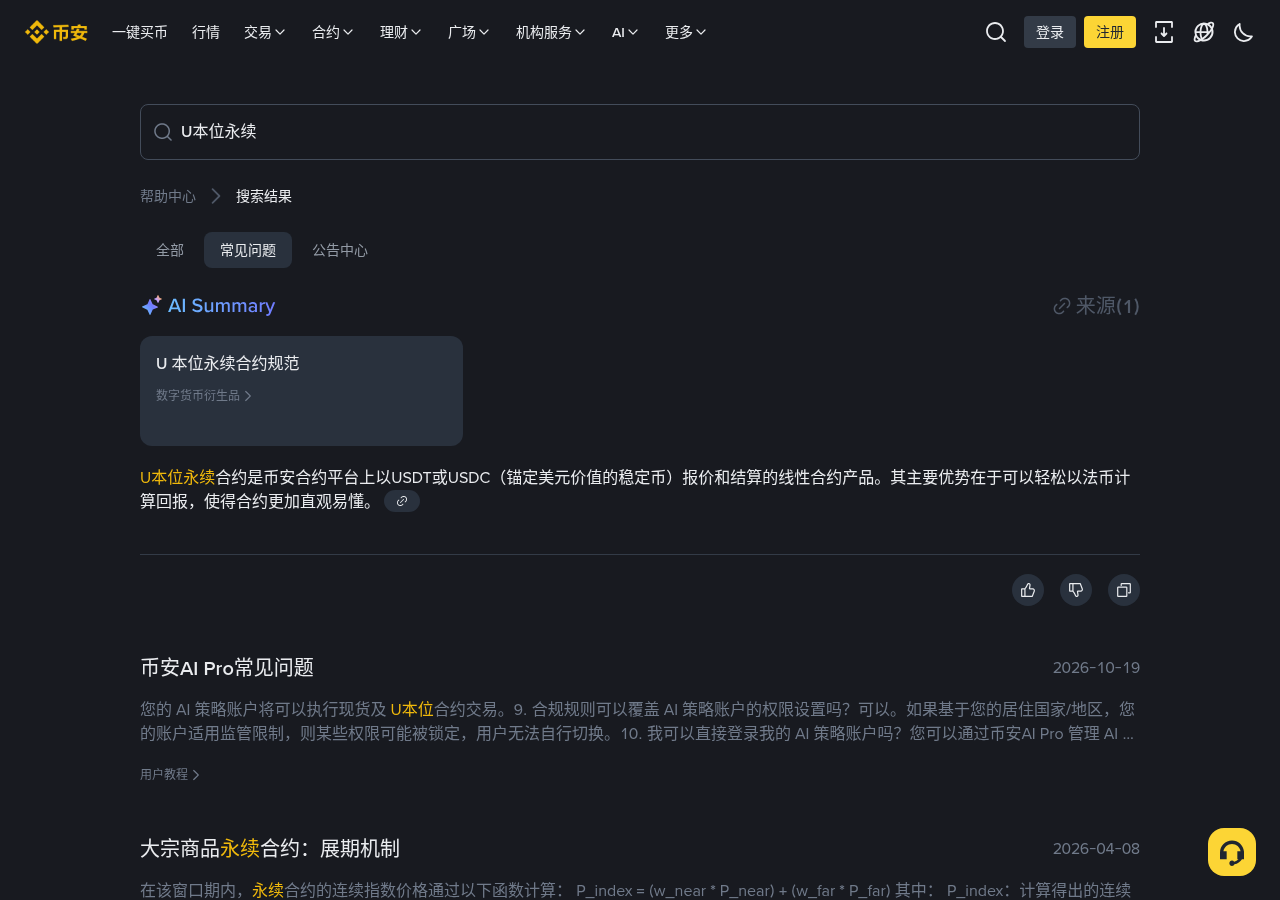This screenshot has width=1280, height=900.
Task: Open the language globe icon
Action: pyautogui.click(x=1204, y=32)
